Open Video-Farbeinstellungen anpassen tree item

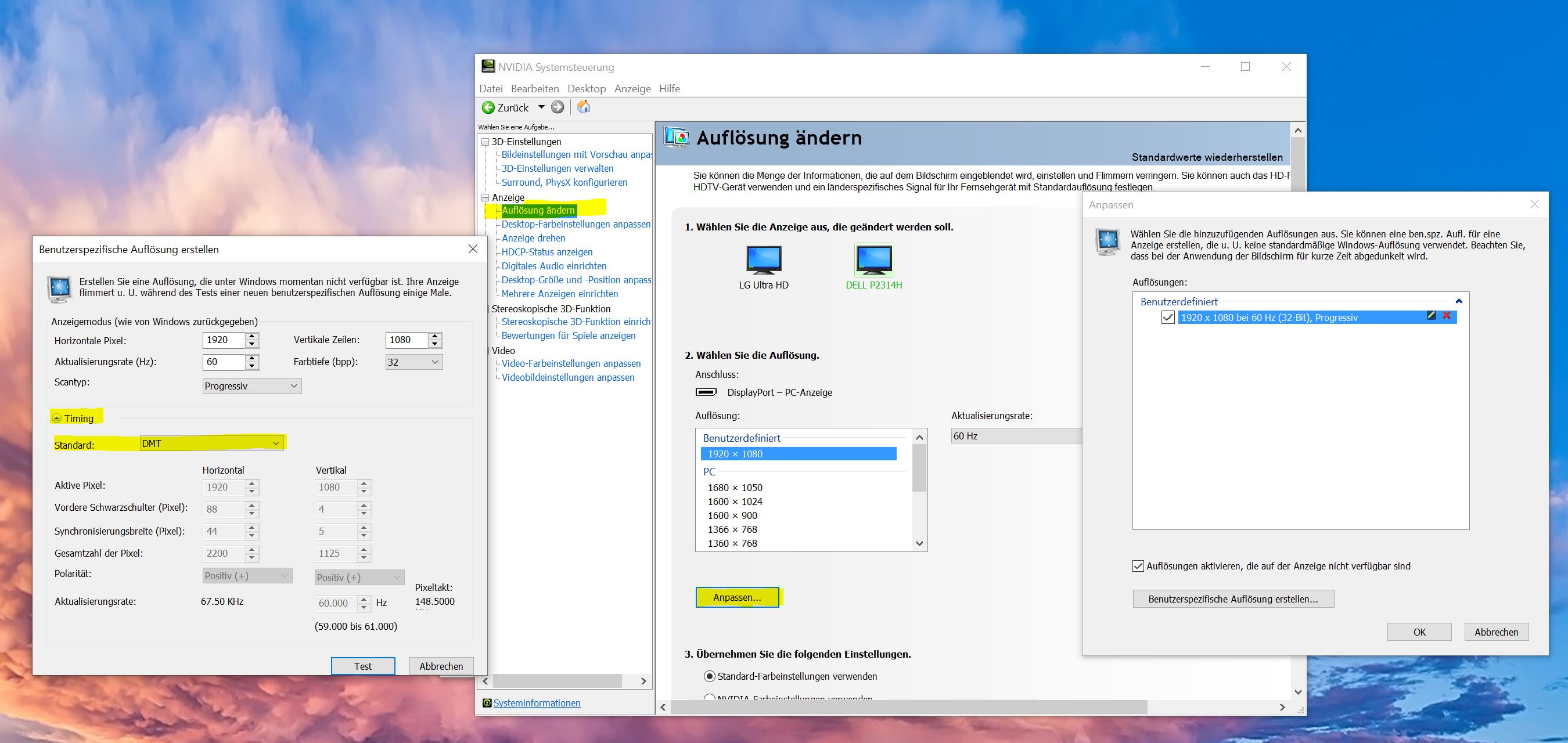(571, 363)
